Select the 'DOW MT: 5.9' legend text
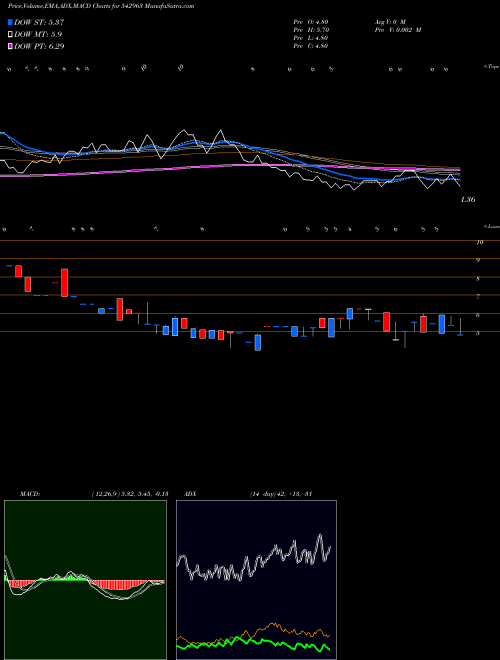500x660 pixels. [38, 35]
